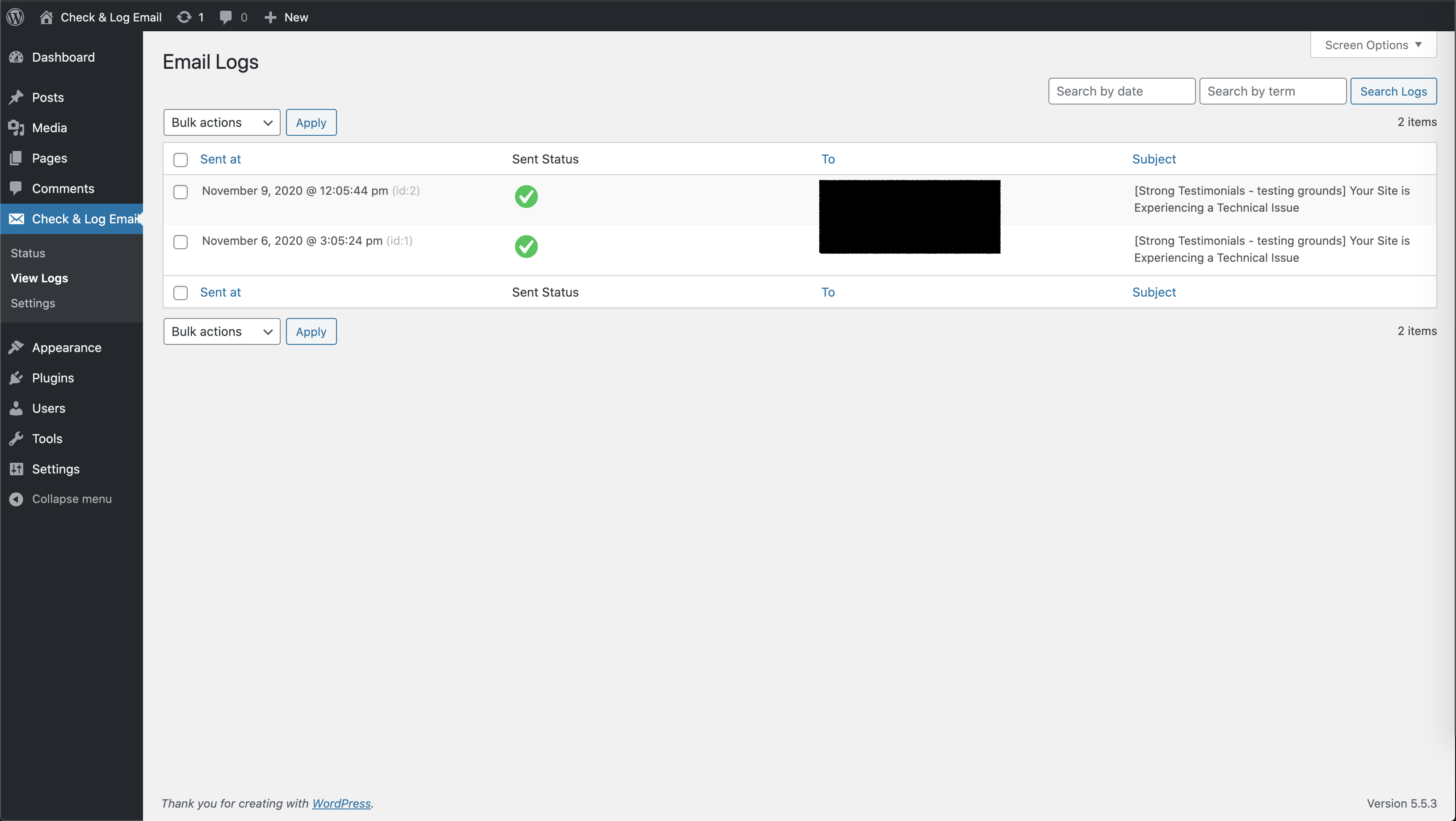The image size is (1456, 821).
Task: Expand the top Bulk actions dropdown
Action: coord(222,122)
